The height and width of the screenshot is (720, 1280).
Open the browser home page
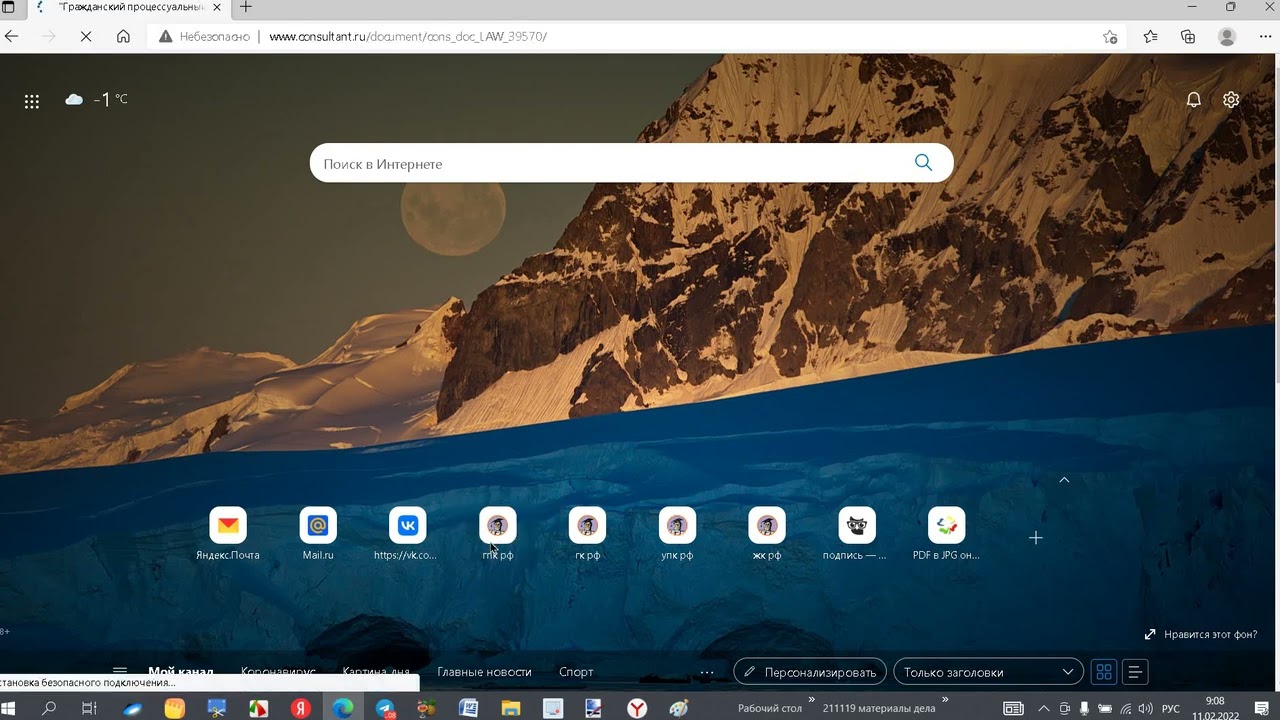pos(123,36)
